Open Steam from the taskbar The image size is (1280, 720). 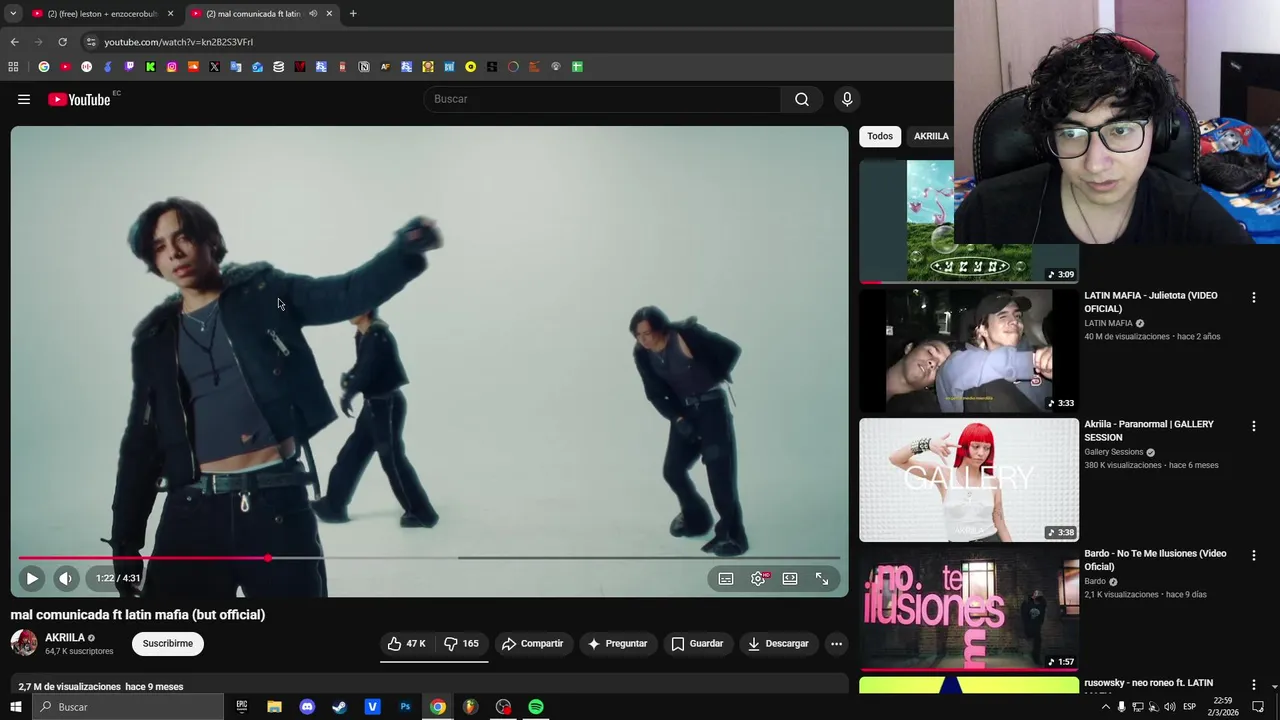(340, 707)
